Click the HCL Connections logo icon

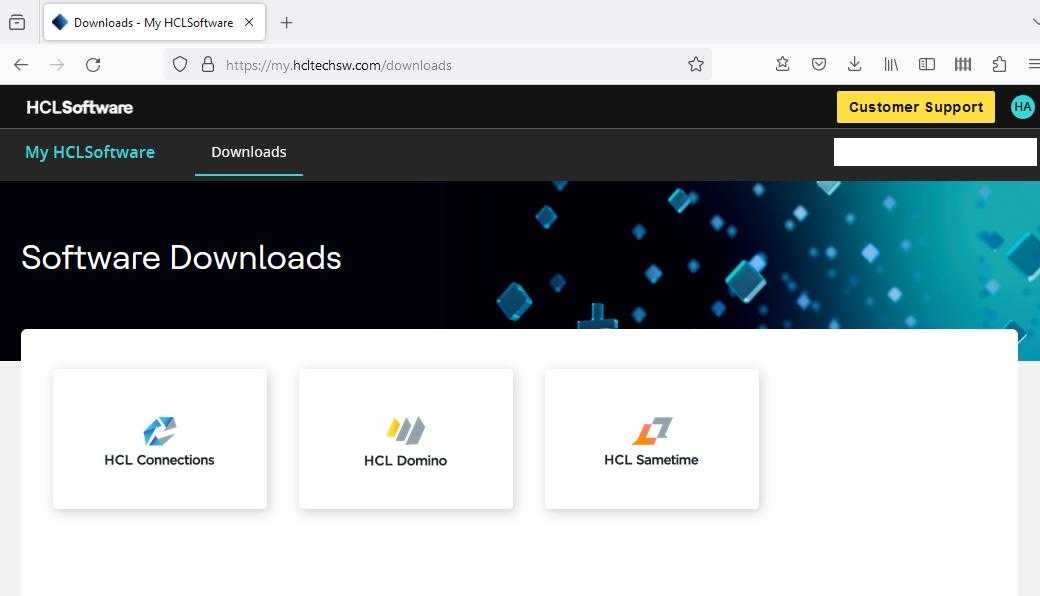(x=160, y=431)
